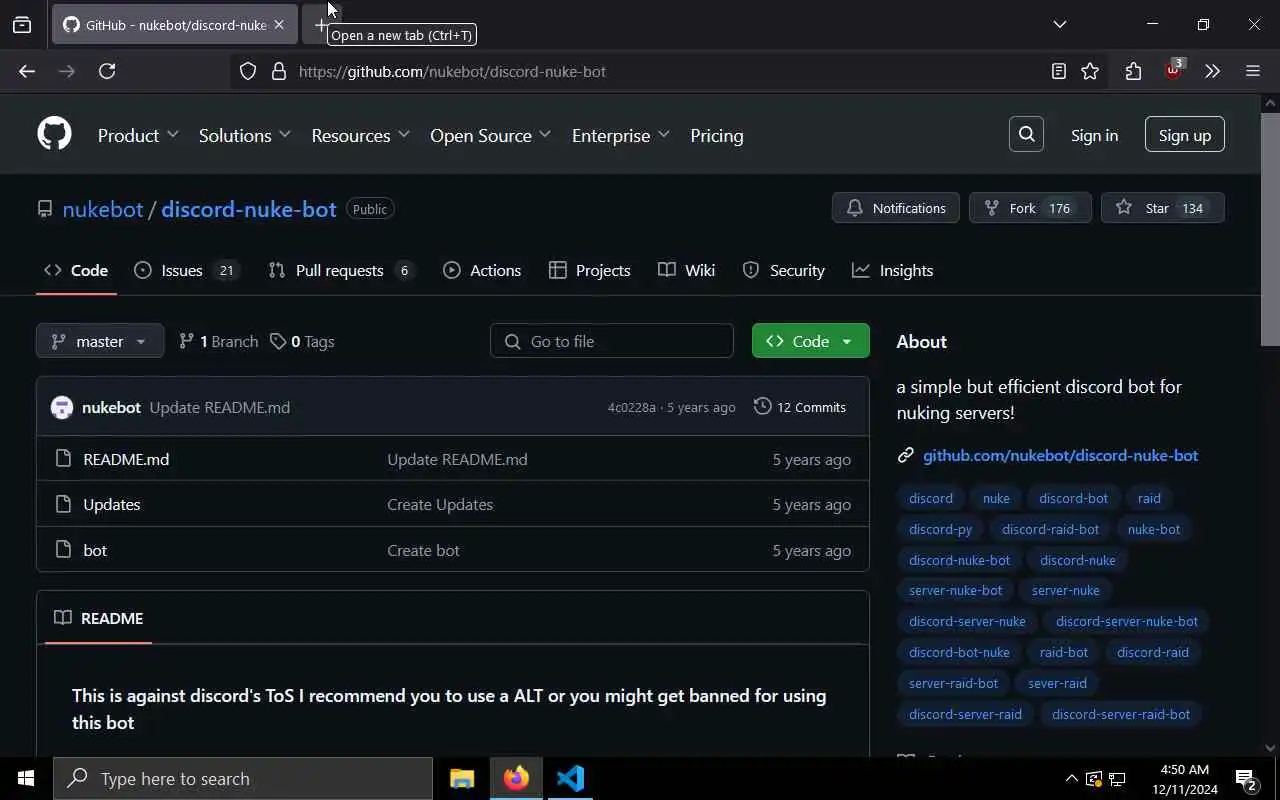1280x800 pixels.
Task: Expand the Open Source navigation menu
Action: coord(490,135)
